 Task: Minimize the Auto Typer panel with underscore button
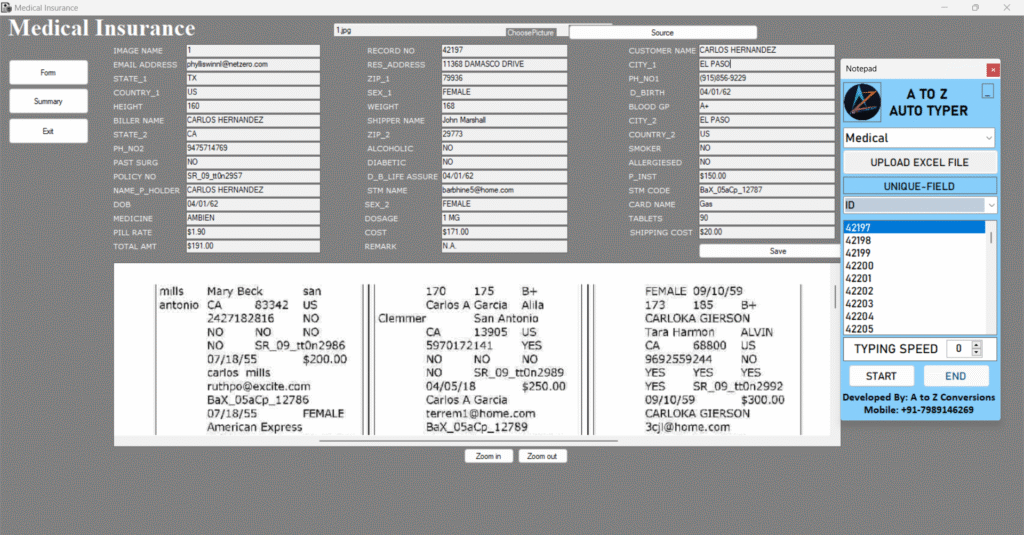[987, 92]
